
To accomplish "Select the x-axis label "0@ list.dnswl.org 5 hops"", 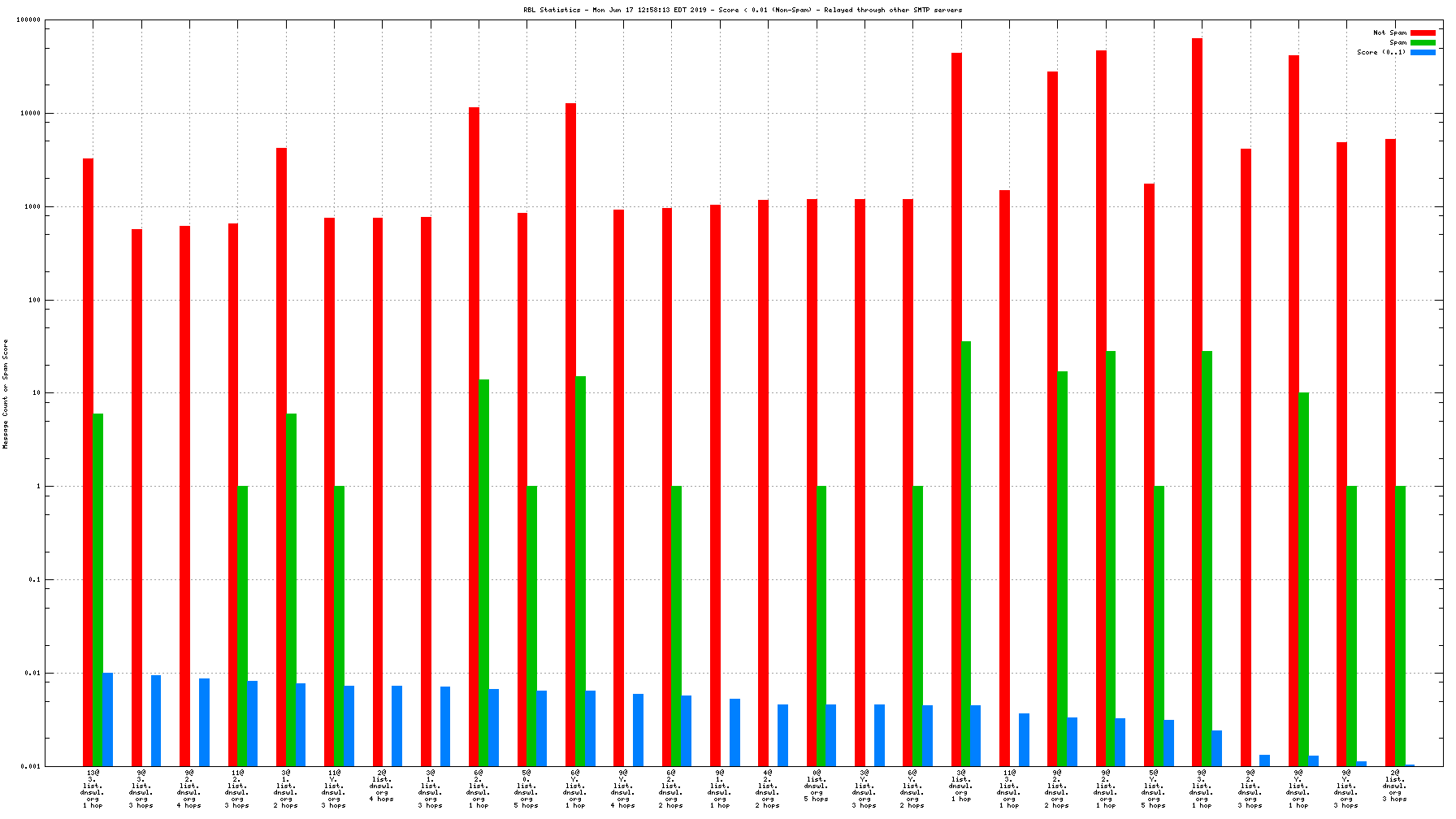I will point(817,788).
